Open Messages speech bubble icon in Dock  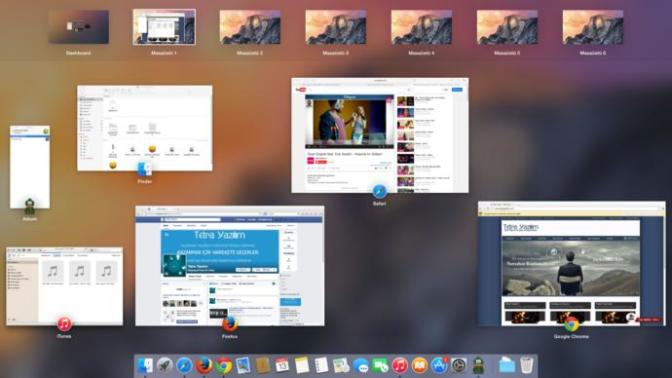360,366
